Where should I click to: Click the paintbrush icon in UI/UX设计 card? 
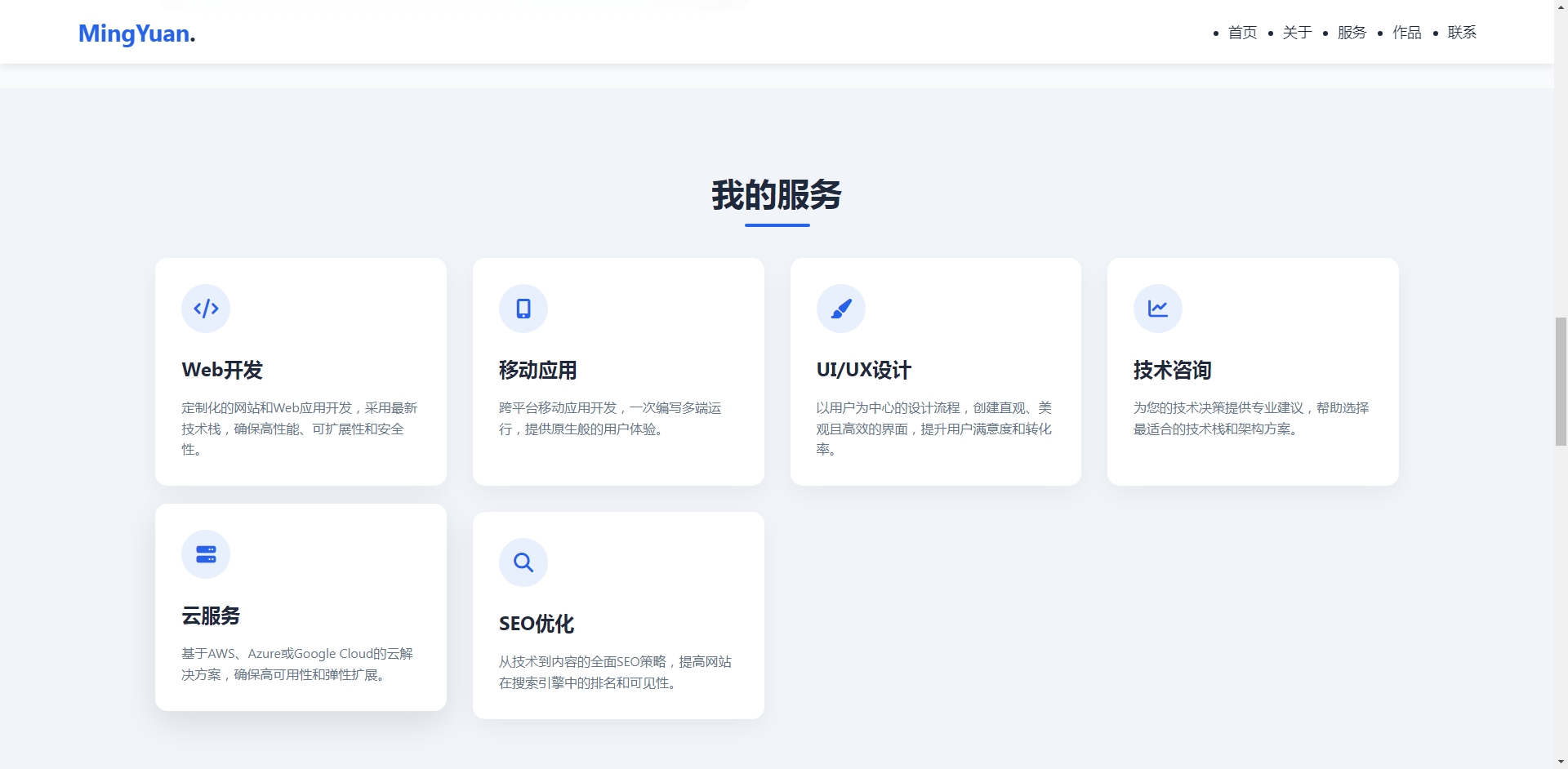tap(841, 309)
